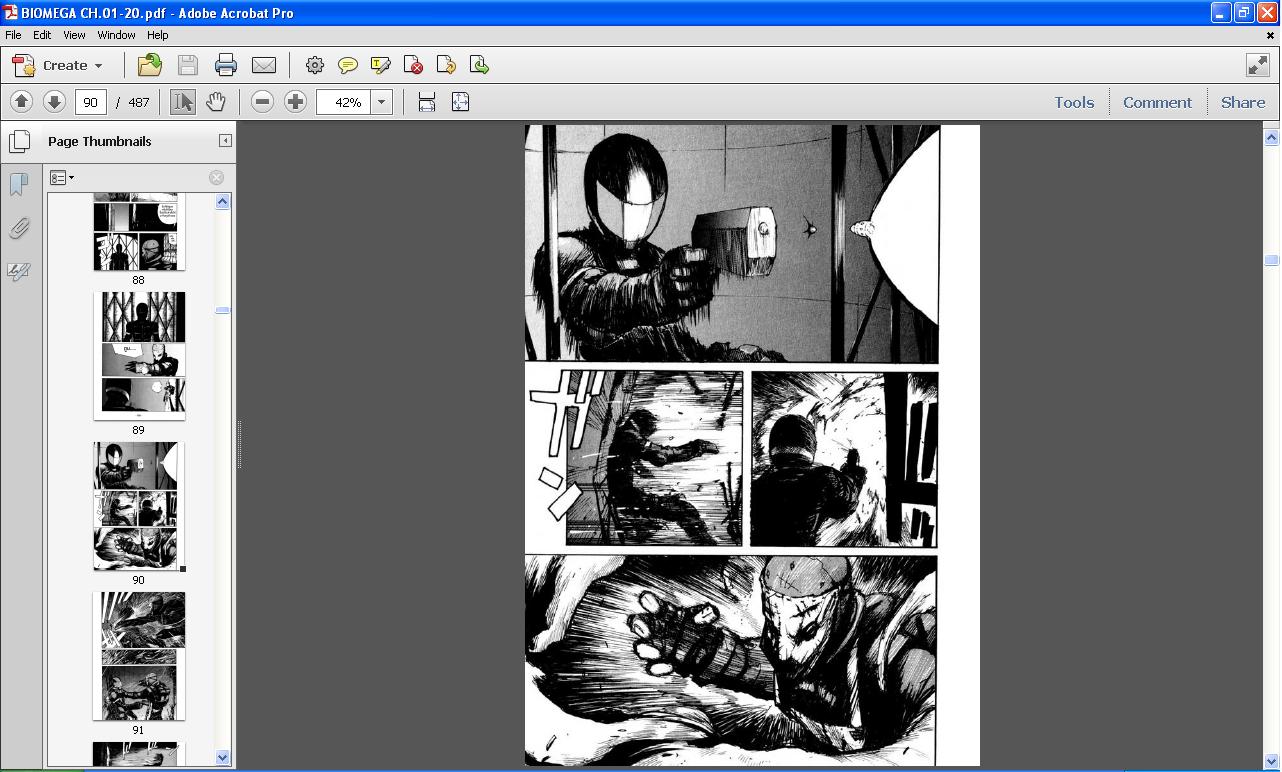
Task: Select page 89 thumbnail
Action: [139, 355]
